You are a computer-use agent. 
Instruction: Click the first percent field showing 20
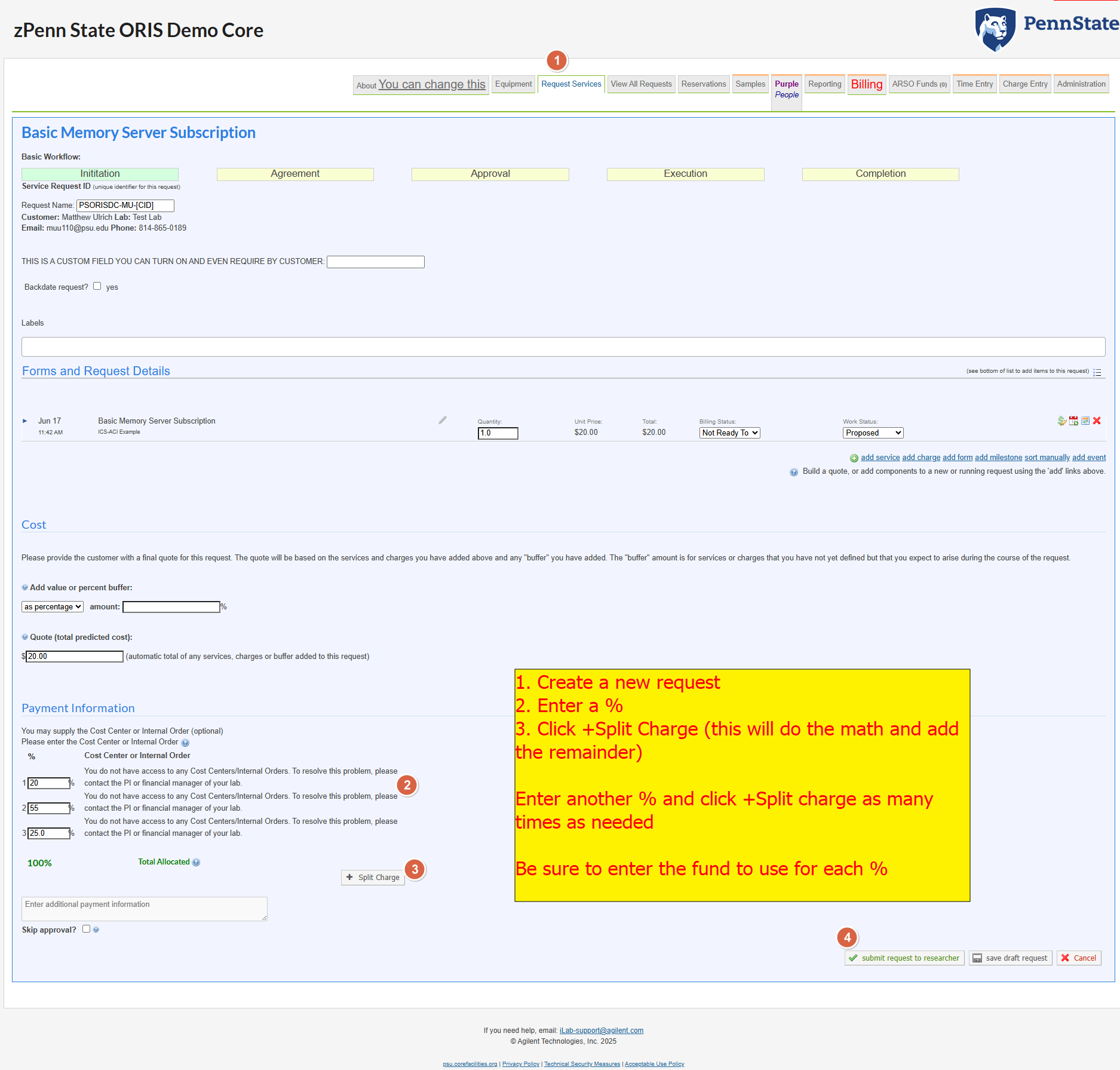point(49,783)
